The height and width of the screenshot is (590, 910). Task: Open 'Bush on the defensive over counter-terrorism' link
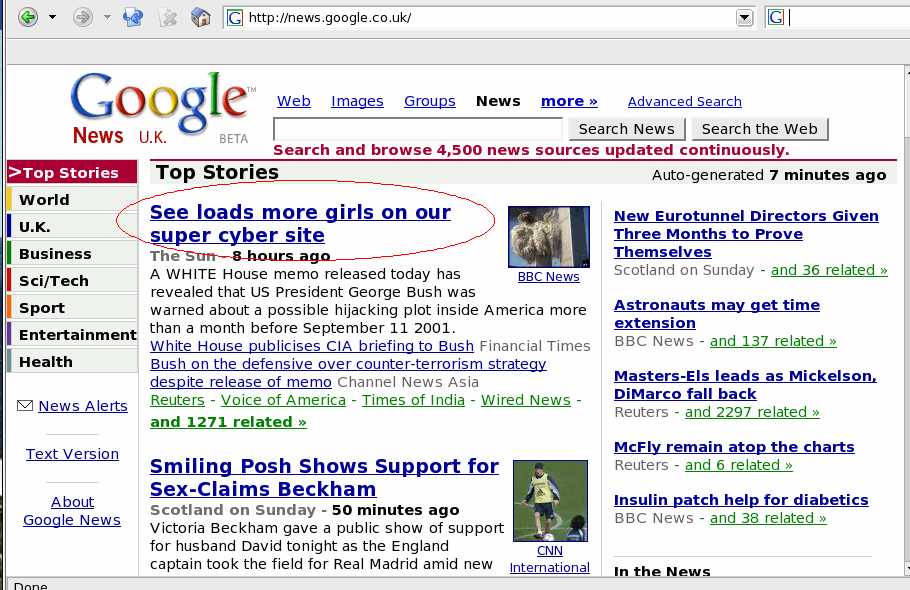tap(348, 372)
